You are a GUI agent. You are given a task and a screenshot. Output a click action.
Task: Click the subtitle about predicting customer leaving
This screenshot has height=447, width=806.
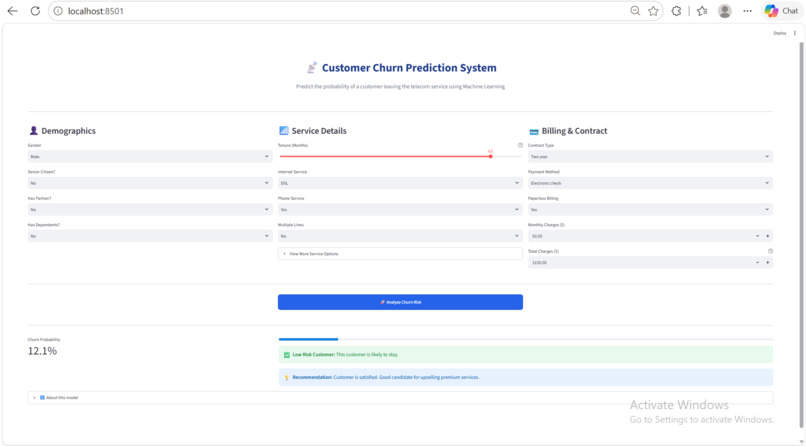coord(400,86)
